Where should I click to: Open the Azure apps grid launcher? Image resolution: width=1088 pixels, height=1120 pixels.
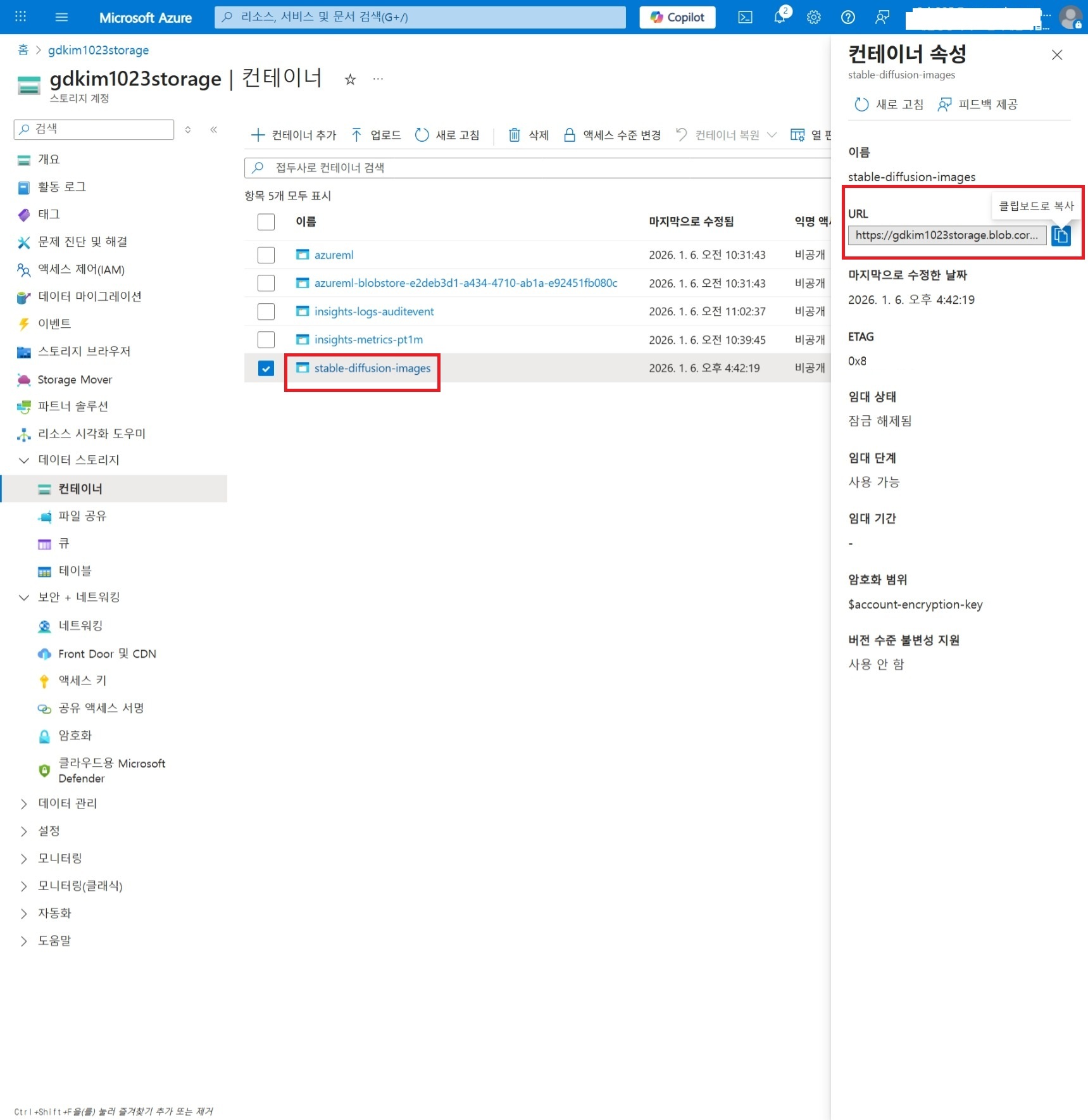pyautogui.click(x=20, y=17)
